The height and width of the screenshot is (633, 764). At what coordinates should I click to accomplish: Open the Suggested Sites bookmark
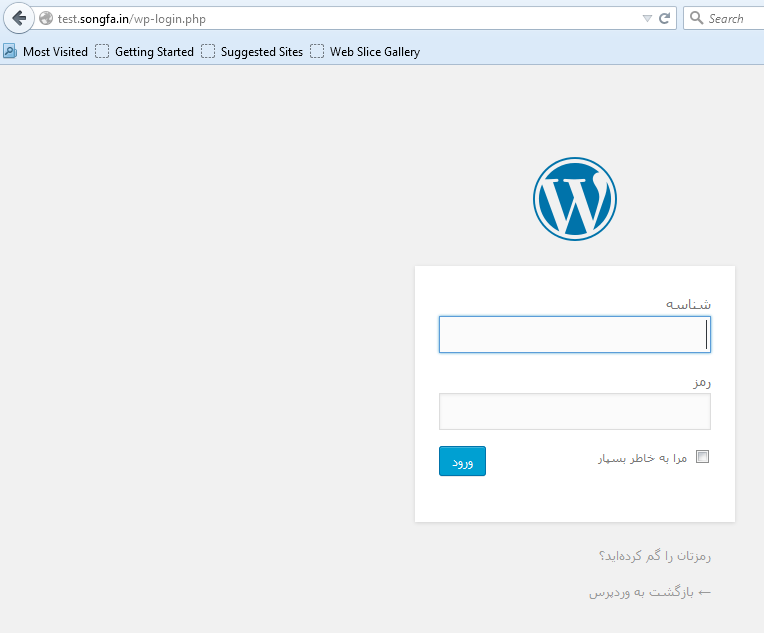coord(252,52)
